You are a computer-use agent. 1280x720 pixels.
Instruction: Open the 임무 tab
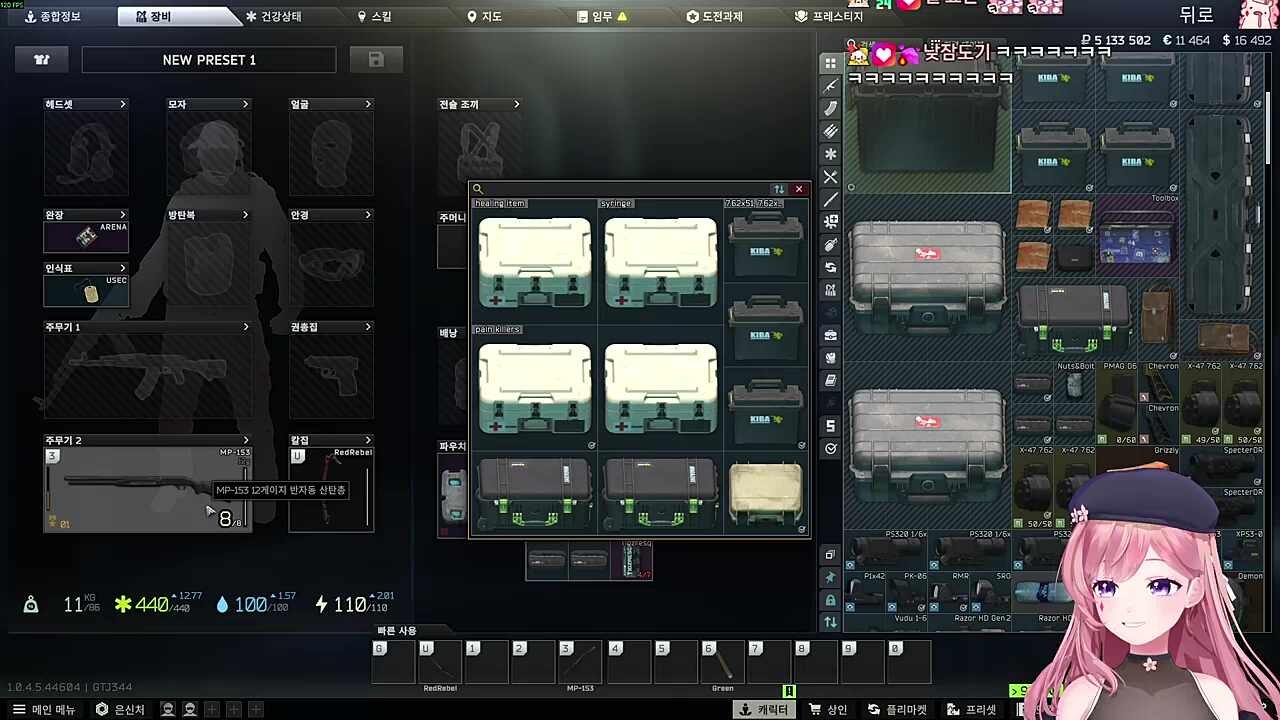[x=603, y=17]
